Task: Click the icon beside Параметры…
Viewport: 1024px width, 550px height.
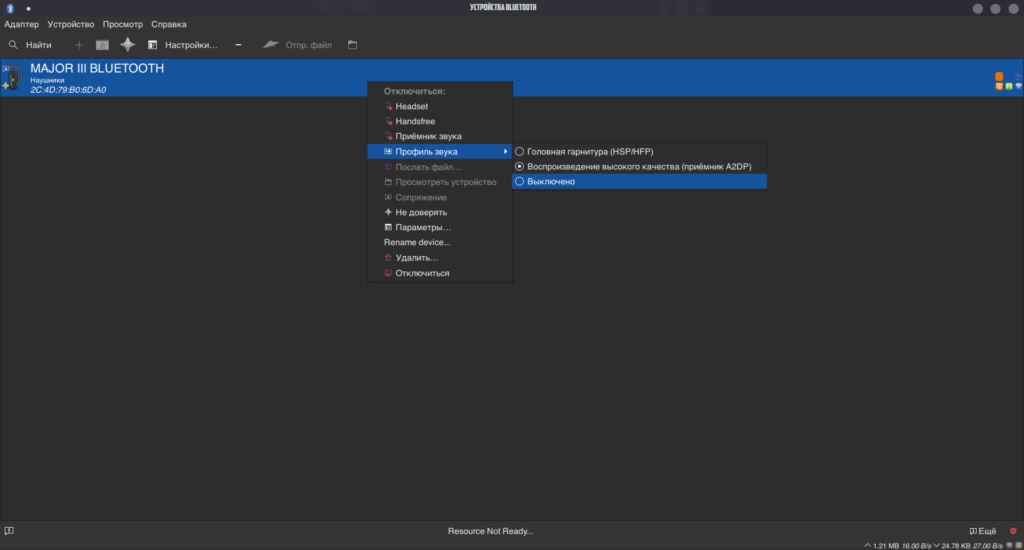Action: coord(388,227)
